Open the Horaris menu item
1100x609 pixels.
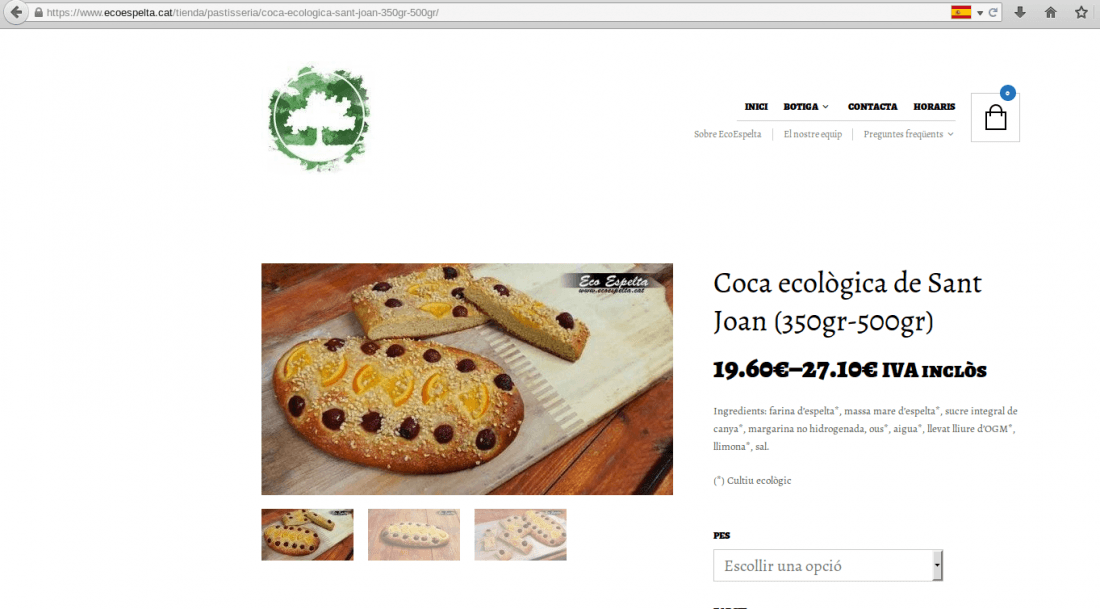[x=934, y=107]
